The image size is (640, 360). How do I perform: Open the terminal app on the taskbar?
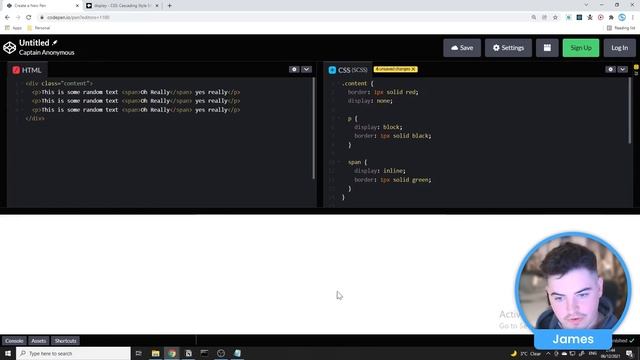coord(204,353)
